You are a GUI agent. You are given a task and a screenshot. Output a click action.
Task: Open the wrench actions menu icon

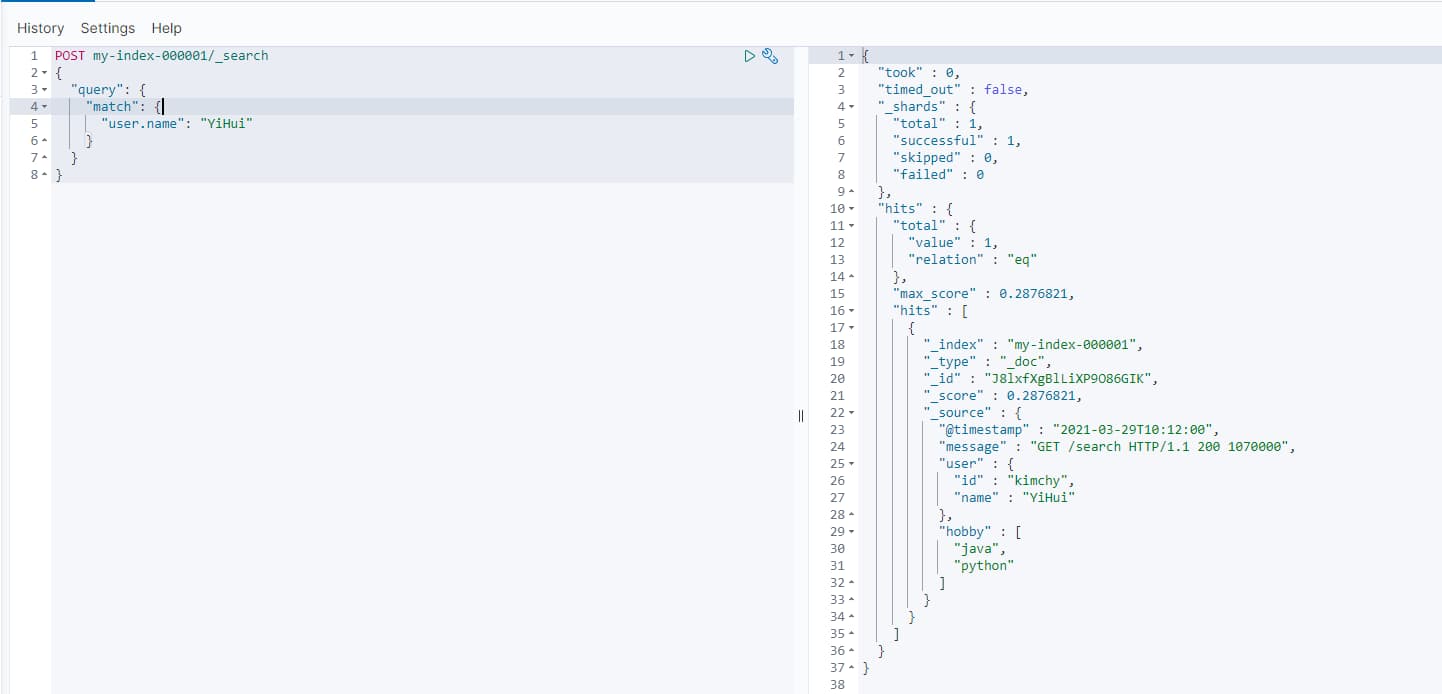770,56
